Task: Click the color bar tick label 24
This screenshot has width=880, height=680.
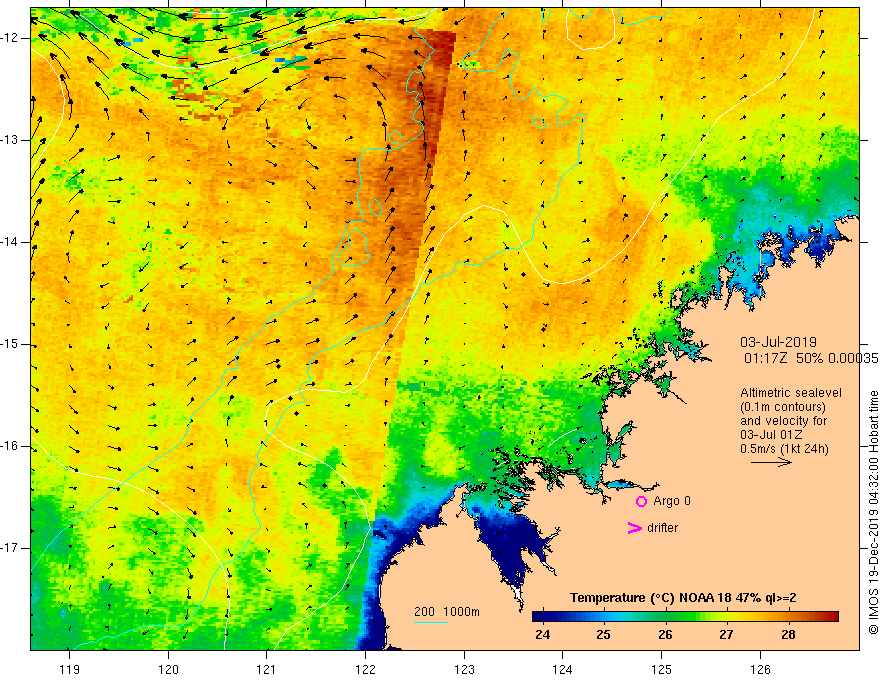Action: tap(542, 635)
